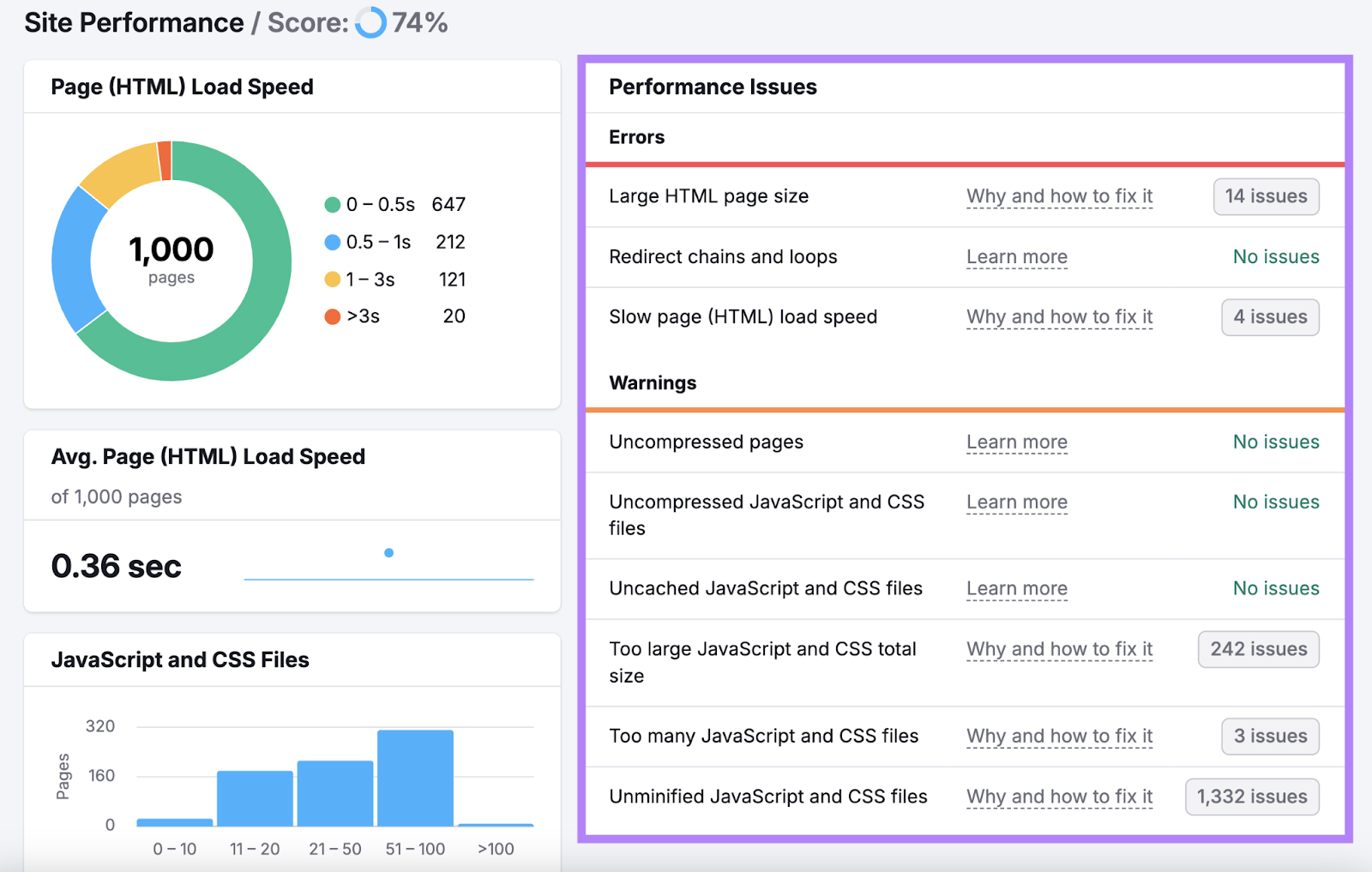
Task: Expand the Errors section
Action: coord(635,137)
